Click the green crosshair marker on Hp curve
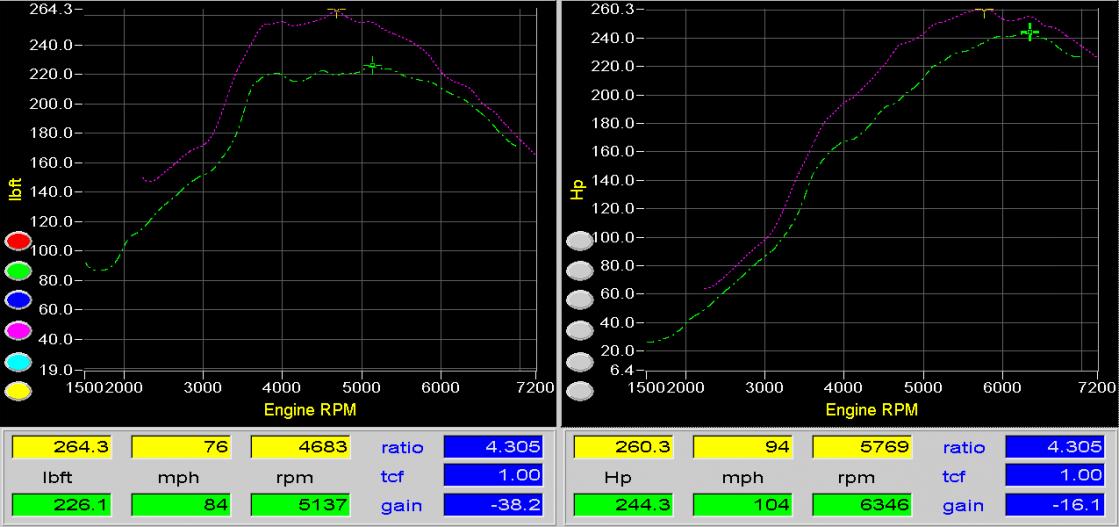The width and height of the screenshot is (1119, 527). [1030, 32]
